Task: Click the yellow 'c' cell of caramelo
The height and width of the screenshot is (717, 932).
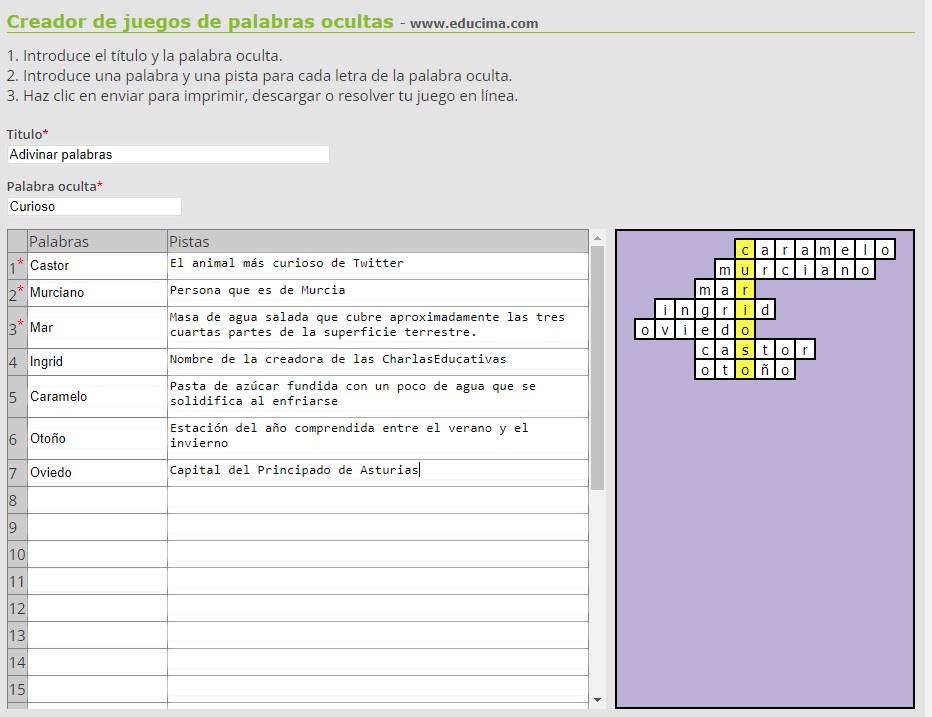Action: 745,250
